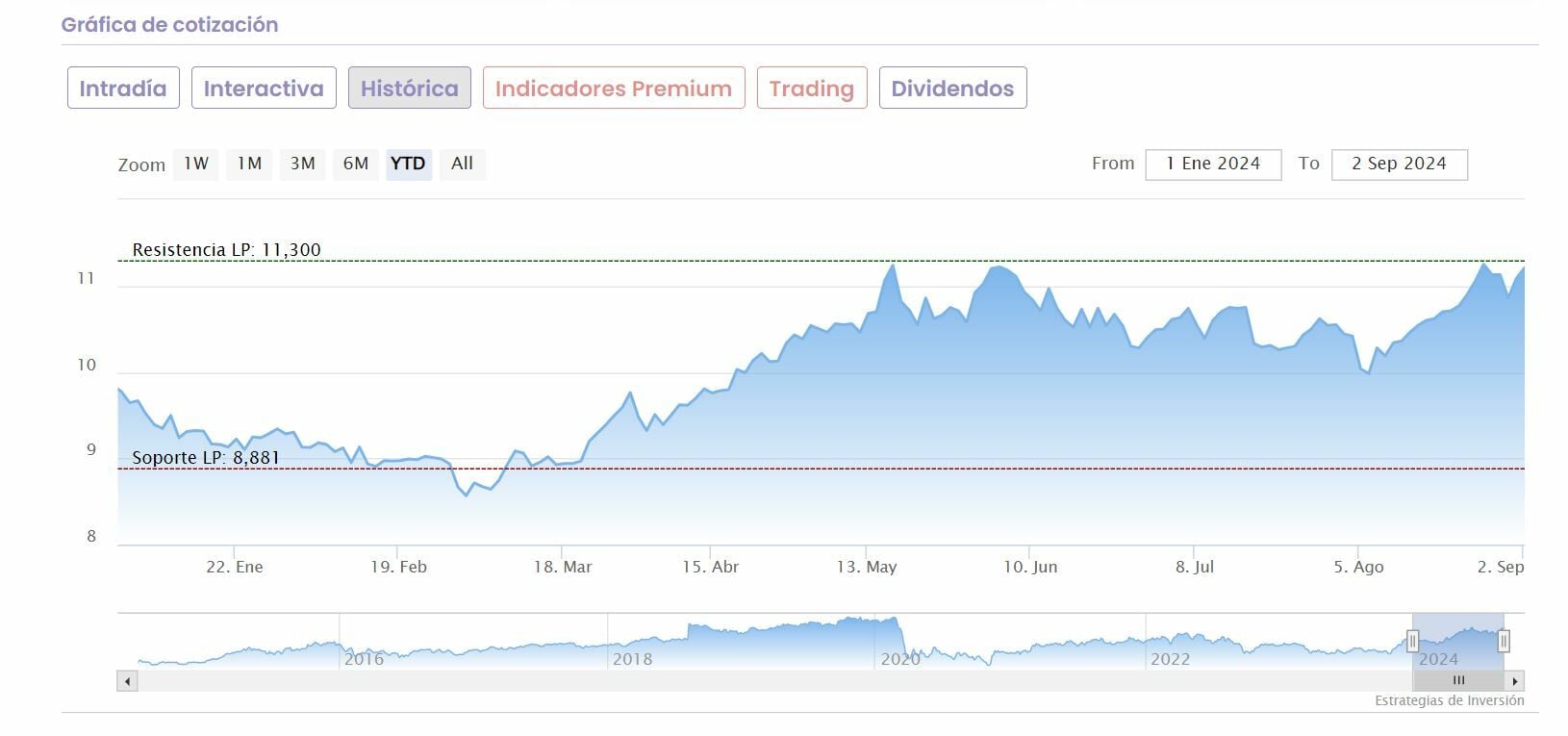Open Estrategias de Inversión credit link
This screenshot has width=1568, height=736.
tap(1449, 700)
